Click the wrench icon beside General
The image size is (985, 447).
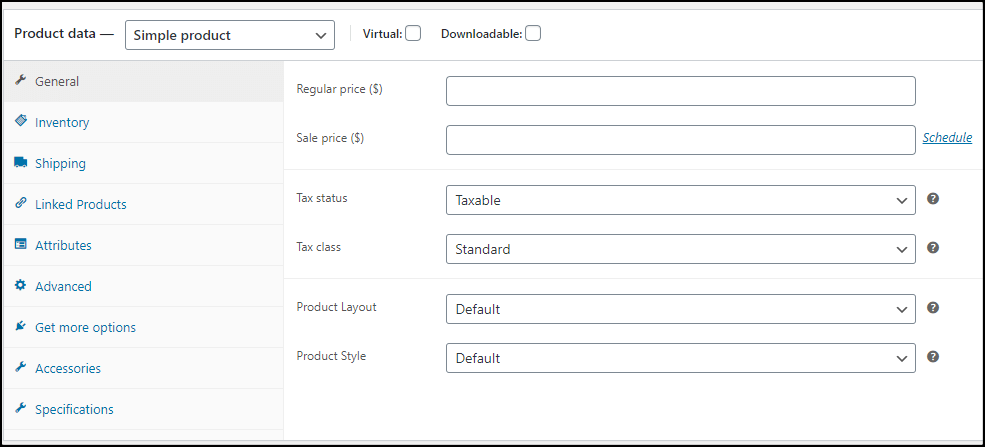20,80
